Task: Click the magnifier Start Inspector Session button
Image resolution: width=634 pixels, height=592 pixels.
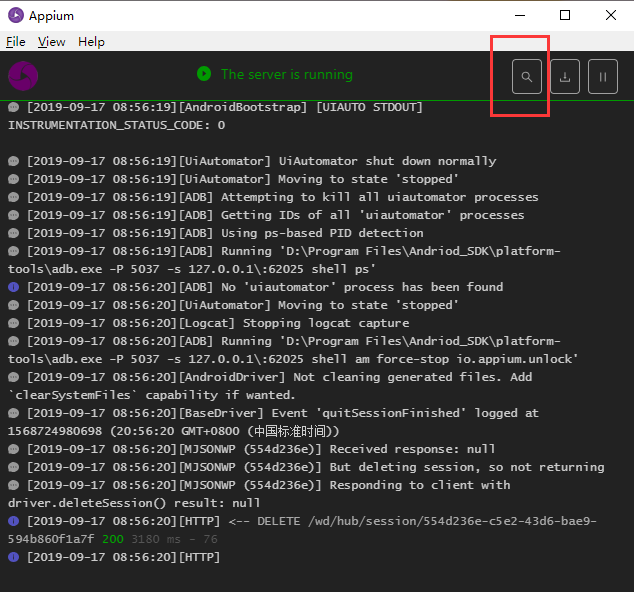Action: 526,76
